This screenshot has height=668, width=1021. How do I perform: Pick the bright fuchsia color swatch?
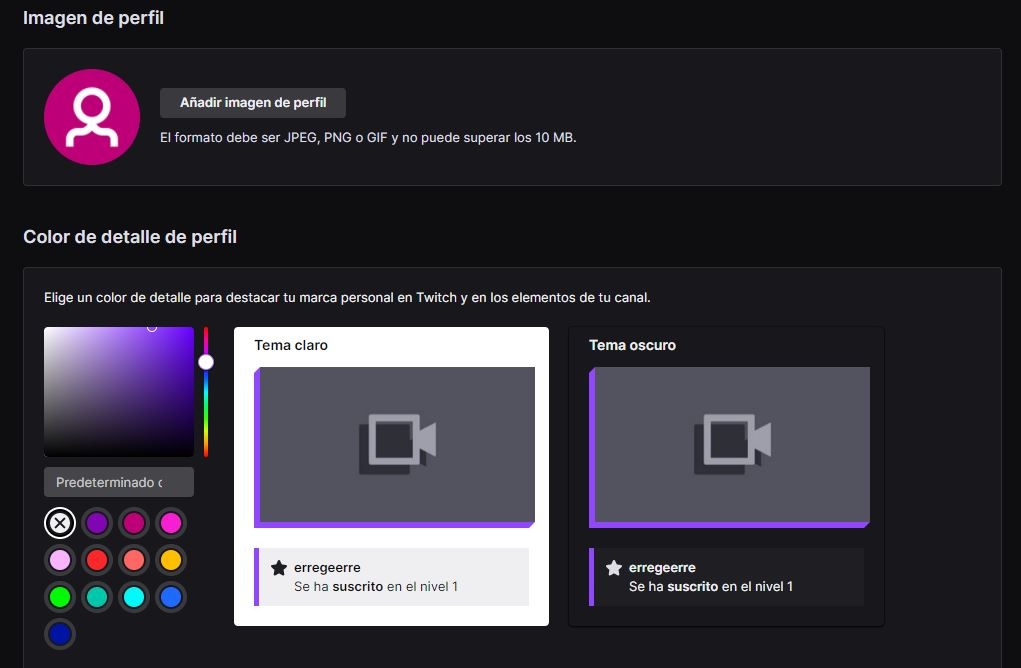[171, 522]
